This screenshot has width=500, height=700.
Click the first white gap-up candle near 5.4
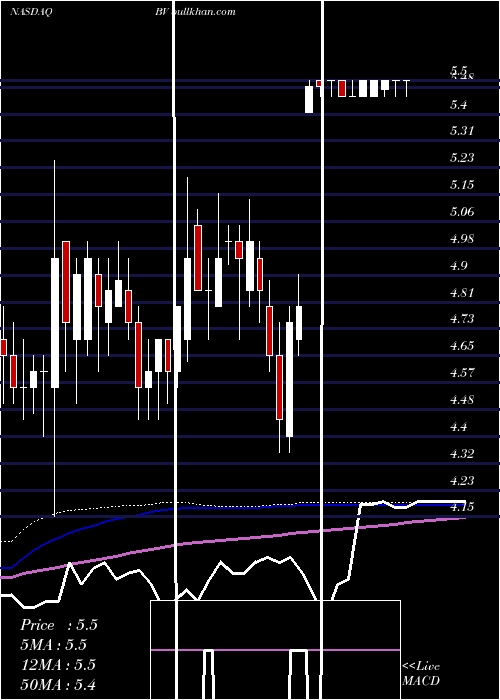pyautogui.click(x=309, y=99)
